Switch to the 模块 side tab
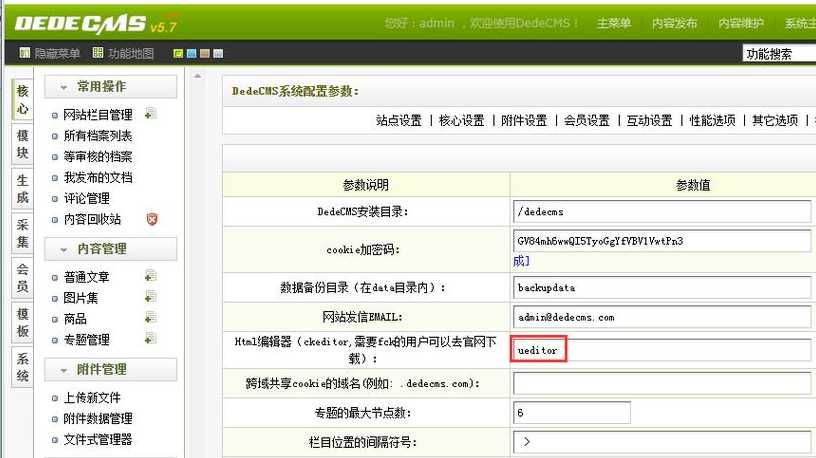The width and height of the screenshot is (816, 458). click(22, 144)
